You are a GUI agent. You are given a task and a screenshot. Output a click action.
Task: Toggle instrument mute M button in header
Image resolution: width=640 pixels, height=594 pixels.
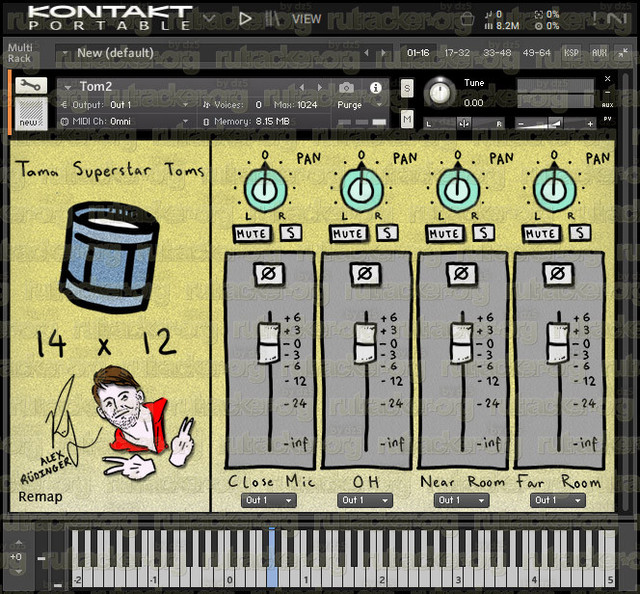(407, 119)
